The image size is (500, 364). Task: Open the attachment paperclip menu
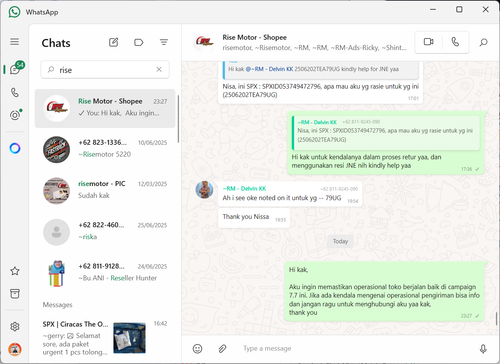pos(222,349)
